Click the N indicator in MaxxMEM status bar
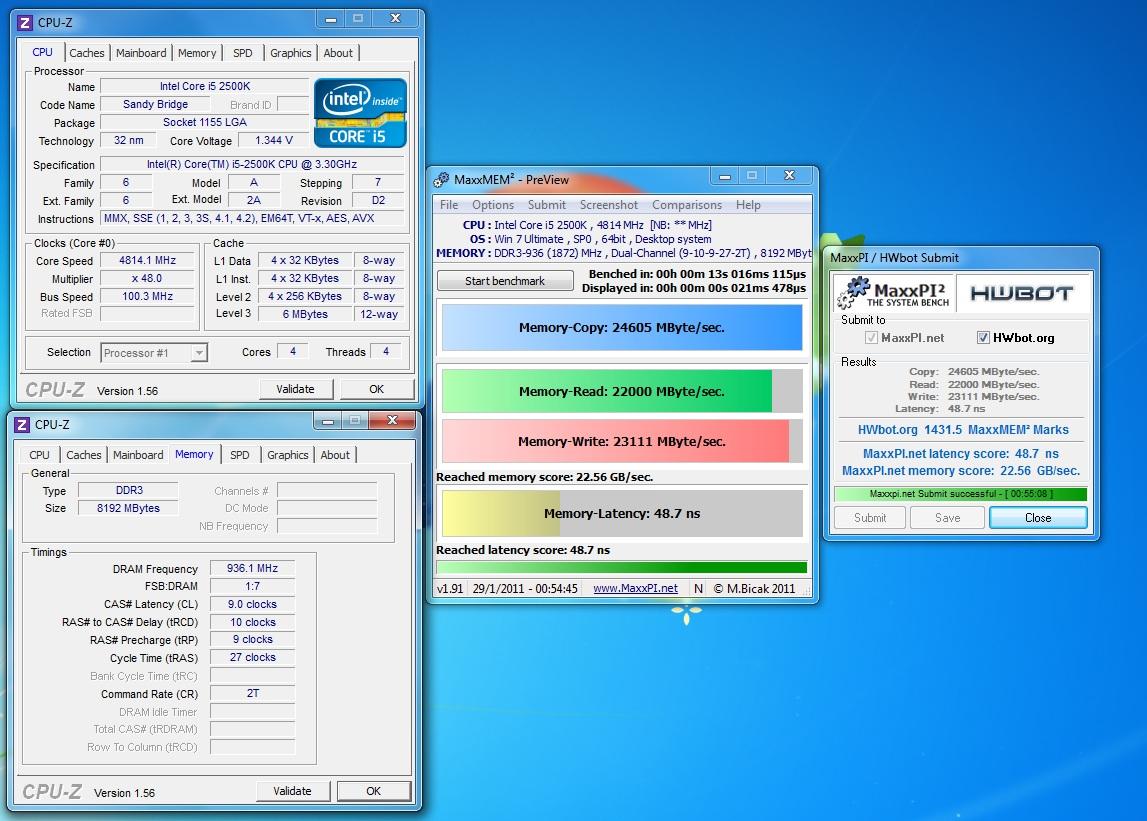The height and width of the screenshot is (821, 1147). click(x=699, y=588)
